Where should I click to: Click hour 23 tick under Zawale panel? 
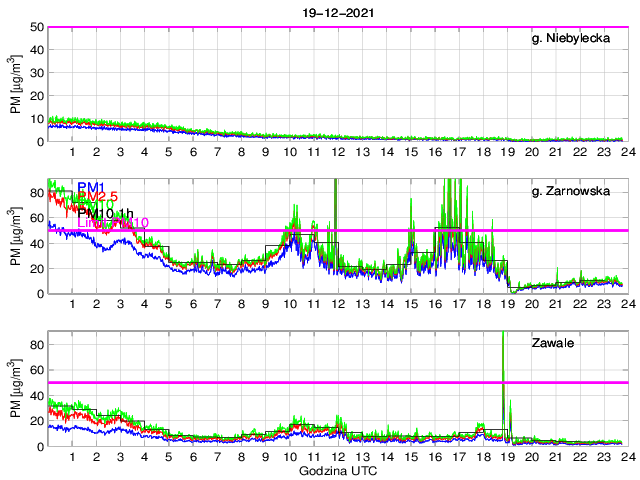pos(604,457)
